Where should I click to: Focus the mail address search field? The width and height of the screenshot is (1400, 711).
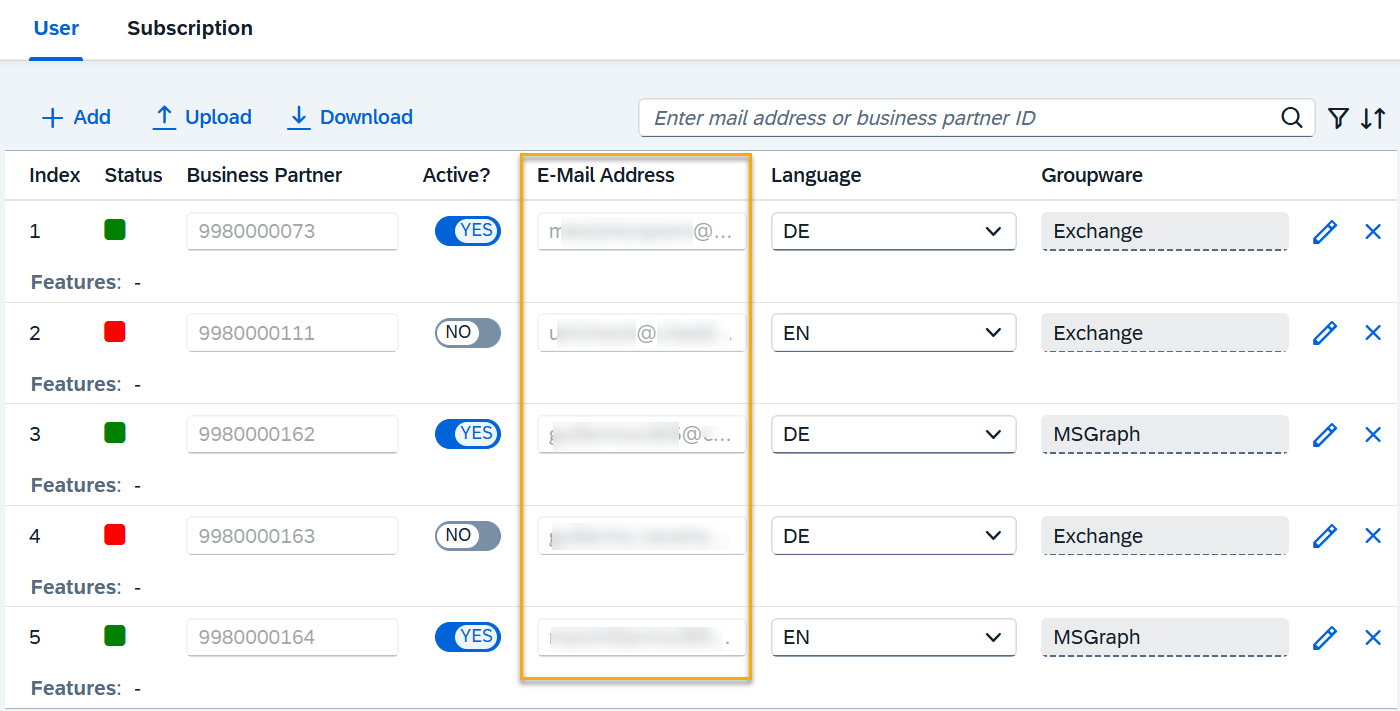(960, 118)
